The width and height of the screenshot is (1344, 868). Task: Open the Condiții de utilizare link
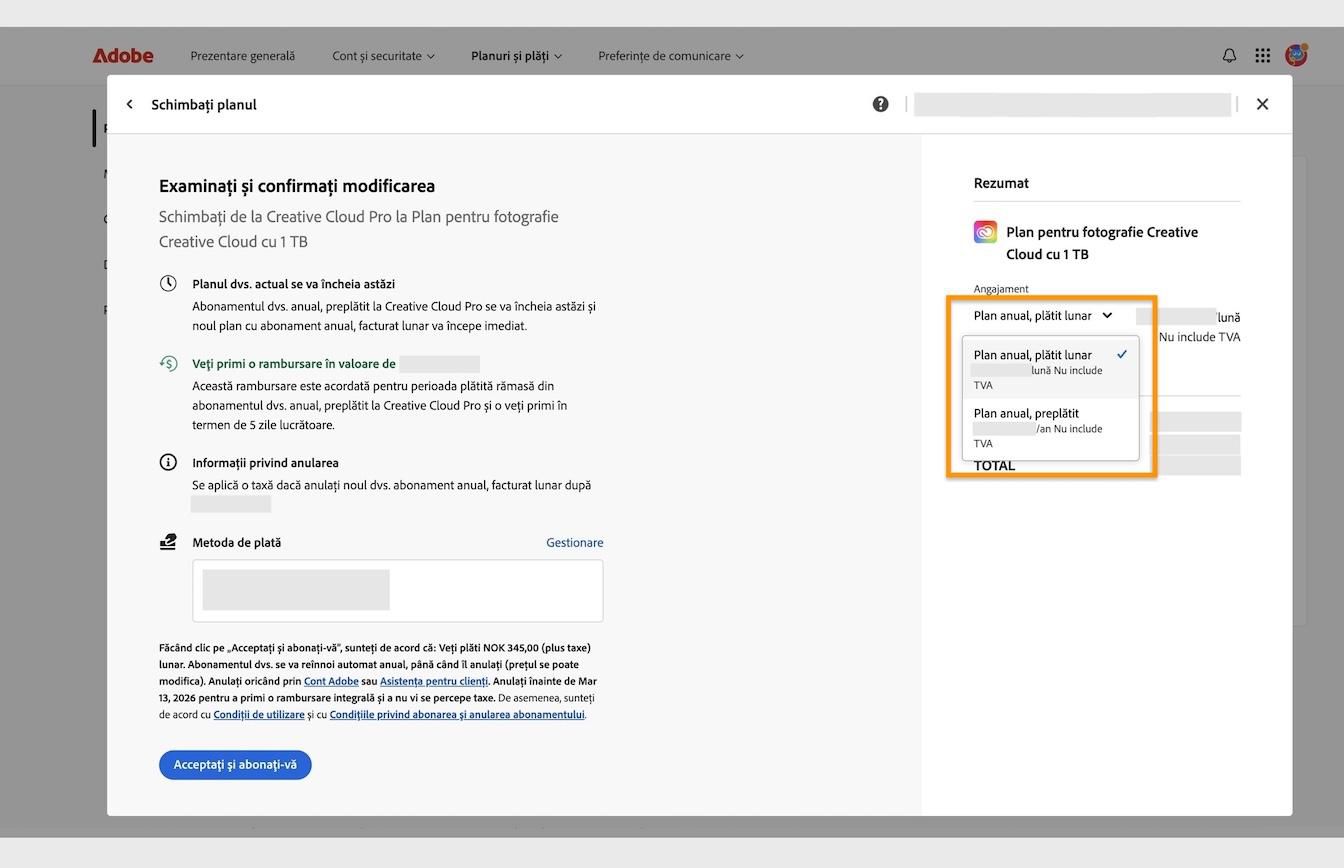(259, 715)
